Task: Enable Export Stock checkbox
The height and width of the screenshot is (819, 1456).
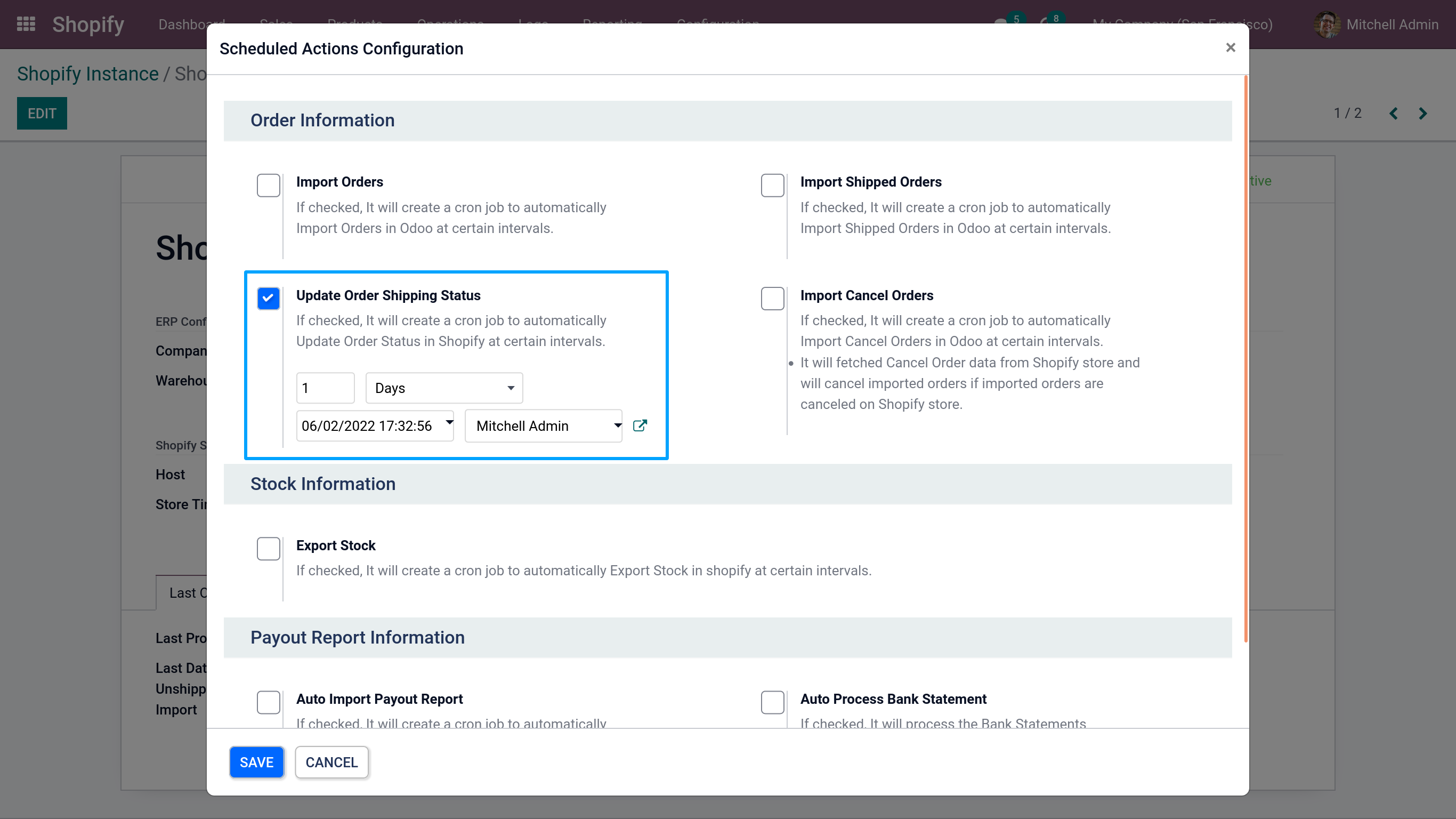Action: tap(269, 549)
